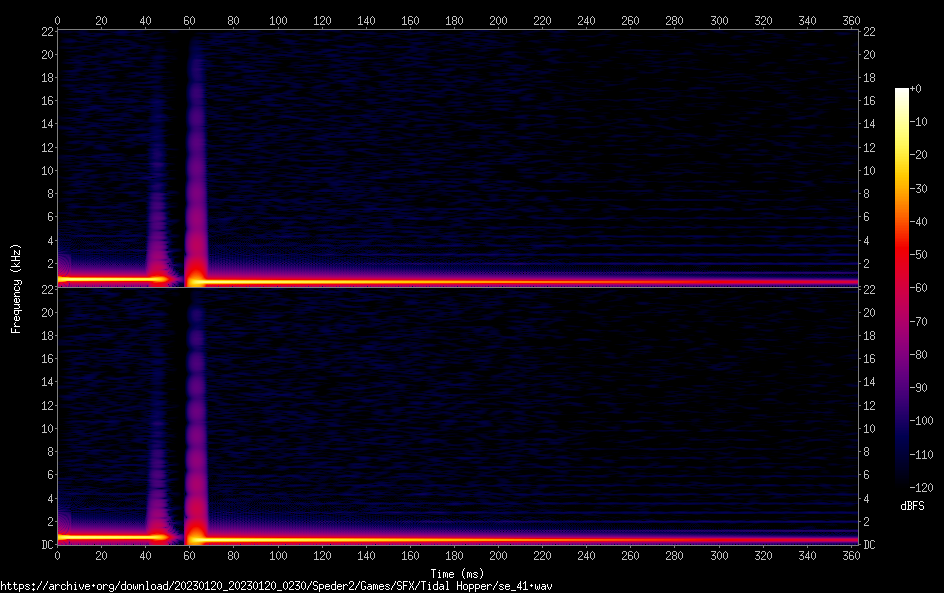Select the "dBFS" label under the color bar
This screenshot has width=944, height=593.
coord(911,506)
